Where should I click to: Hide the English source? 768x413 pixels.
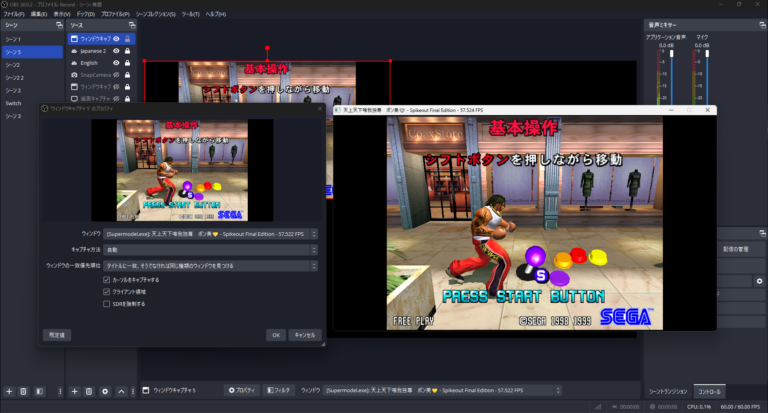coord(116,63)
